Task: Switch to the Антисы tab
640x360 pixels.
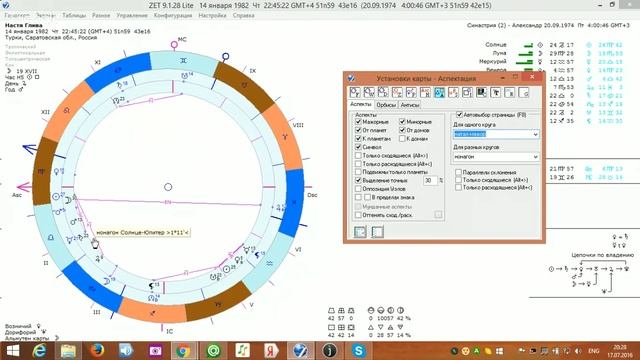Action: pos(410,105)
